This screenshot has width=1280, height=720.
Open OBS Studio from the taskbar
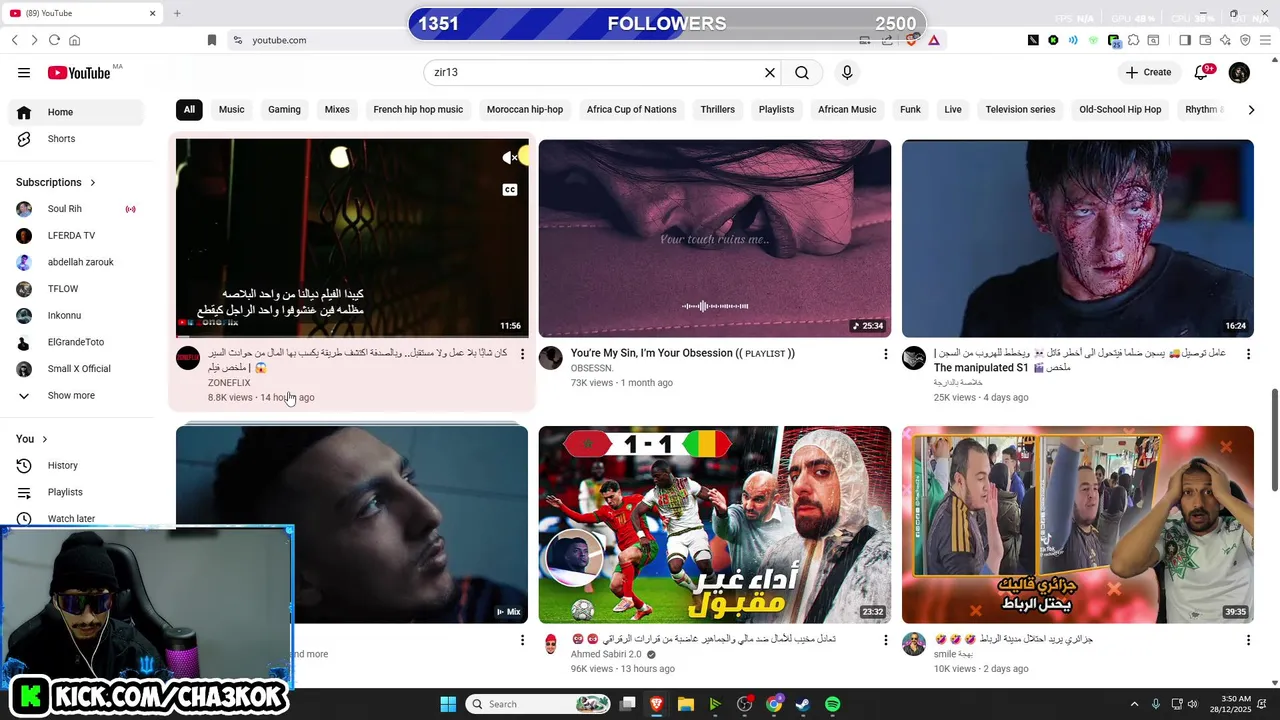744,704
